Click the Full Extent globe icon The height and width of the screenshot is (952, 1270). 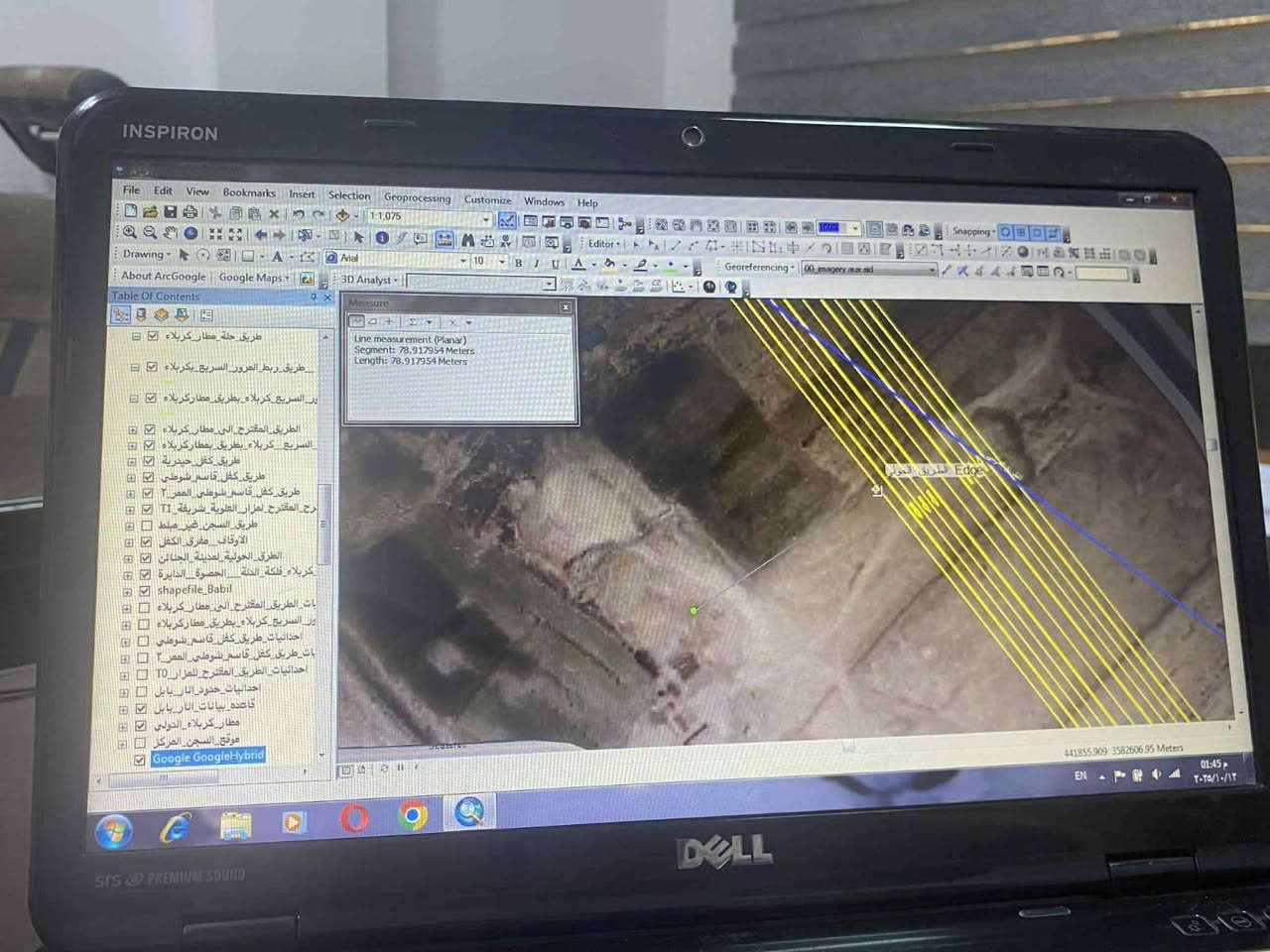coord(191,233)
